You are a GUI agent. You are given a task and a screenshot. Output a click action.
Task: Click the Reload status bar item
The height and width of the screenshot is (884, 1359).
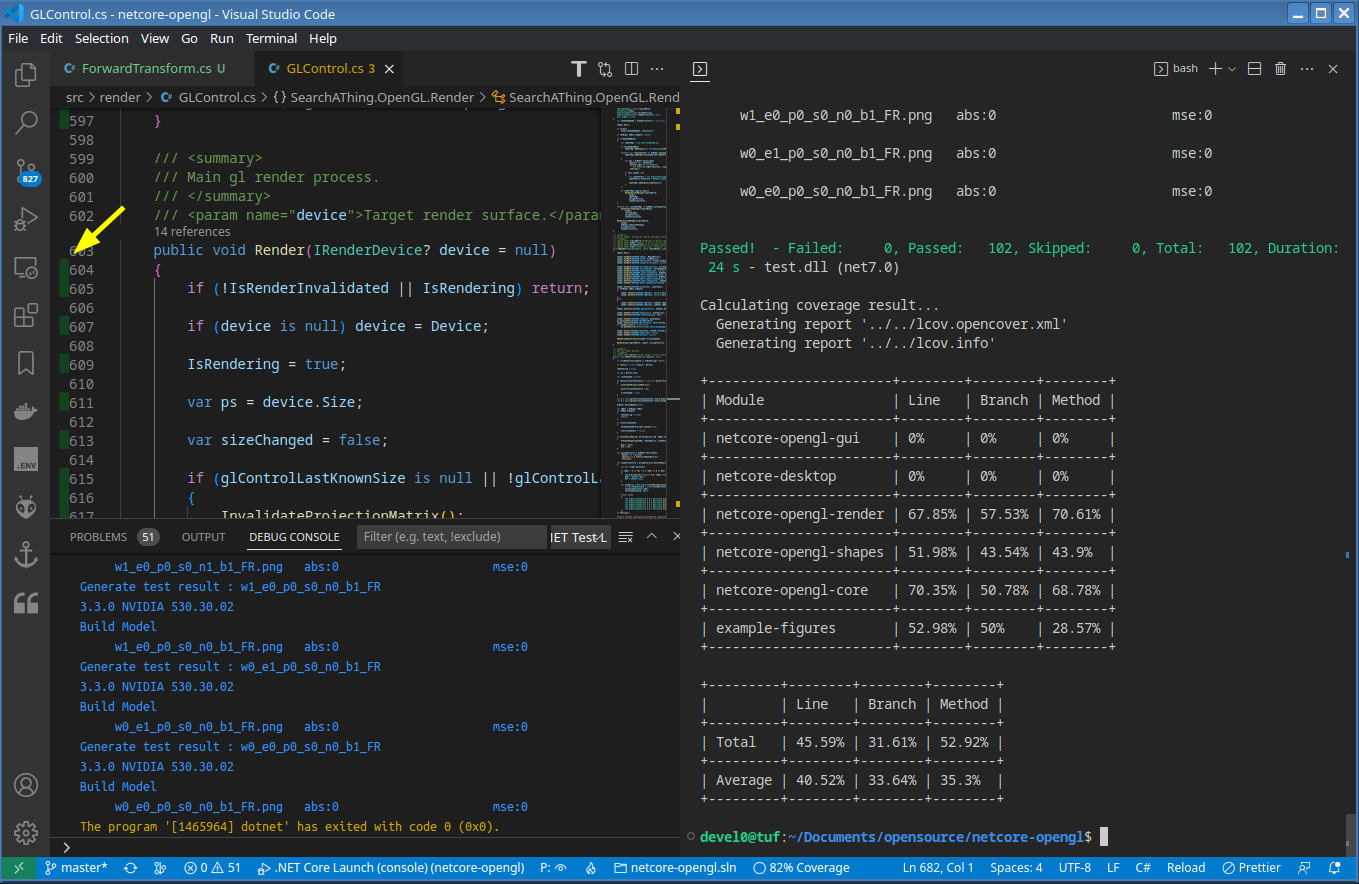point(1186,868)
